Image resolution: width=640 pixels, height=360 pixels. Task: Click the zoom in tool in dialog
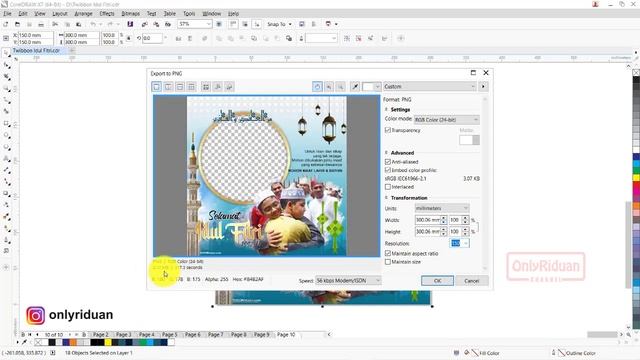click(329, 87)
